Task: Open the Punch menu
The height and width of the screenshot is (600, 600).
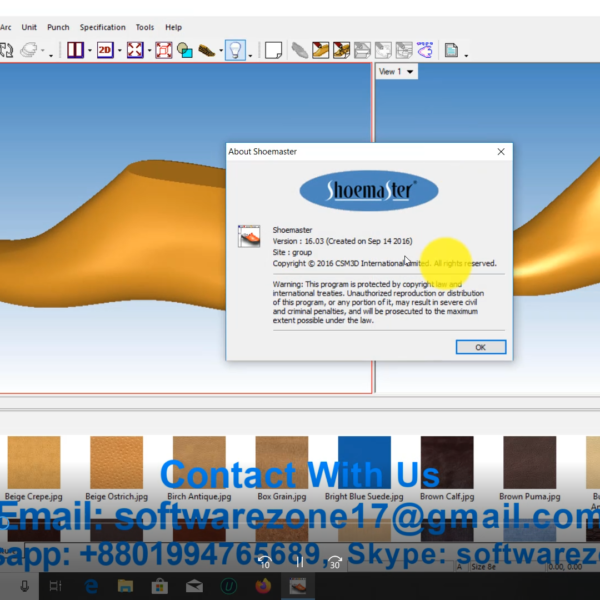Action: (x=58, y=27)
